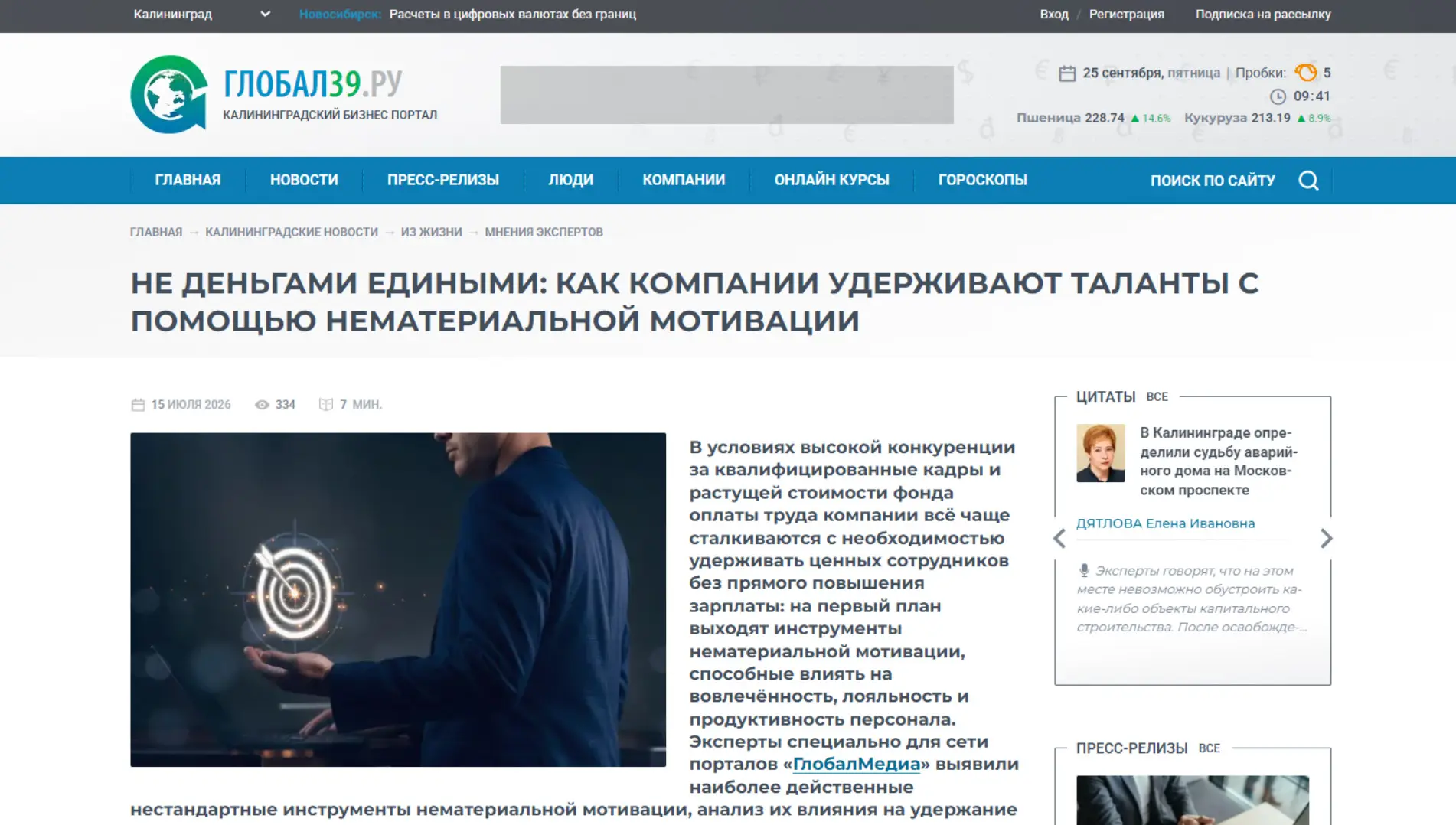Follow the ГлобалМедиа link in the article
Image resolution: width=1456 pixels, height=825 pixels.
(x=856, y=764)
